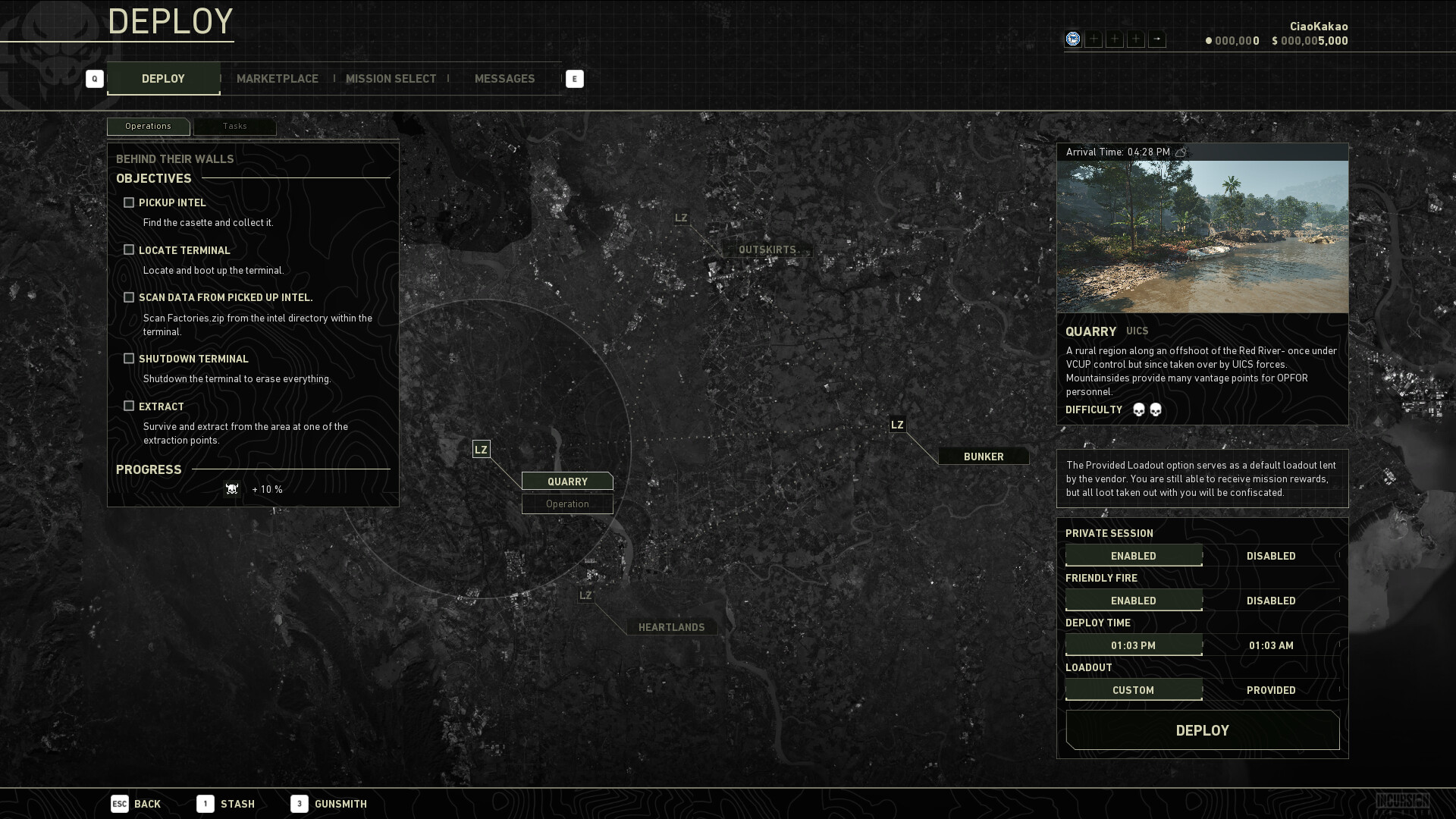The height and width of the screenshot is (819, 1456).
Task: Check the Pickup Intel objective checkbox
Action: (129, 202)
